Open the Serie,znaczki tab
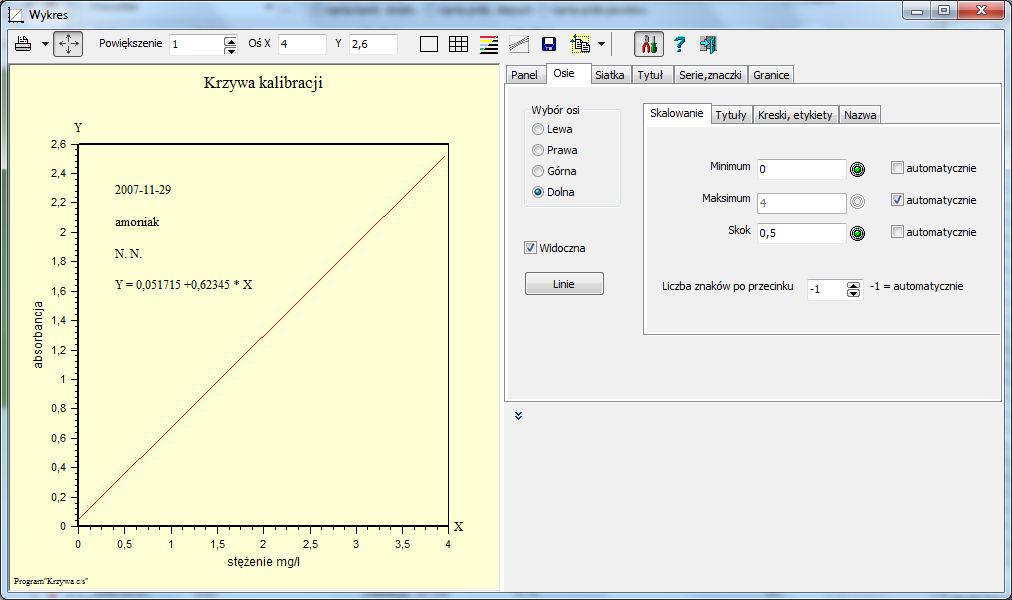This screenshot has width=1012, height=600. tap(710, 75)
